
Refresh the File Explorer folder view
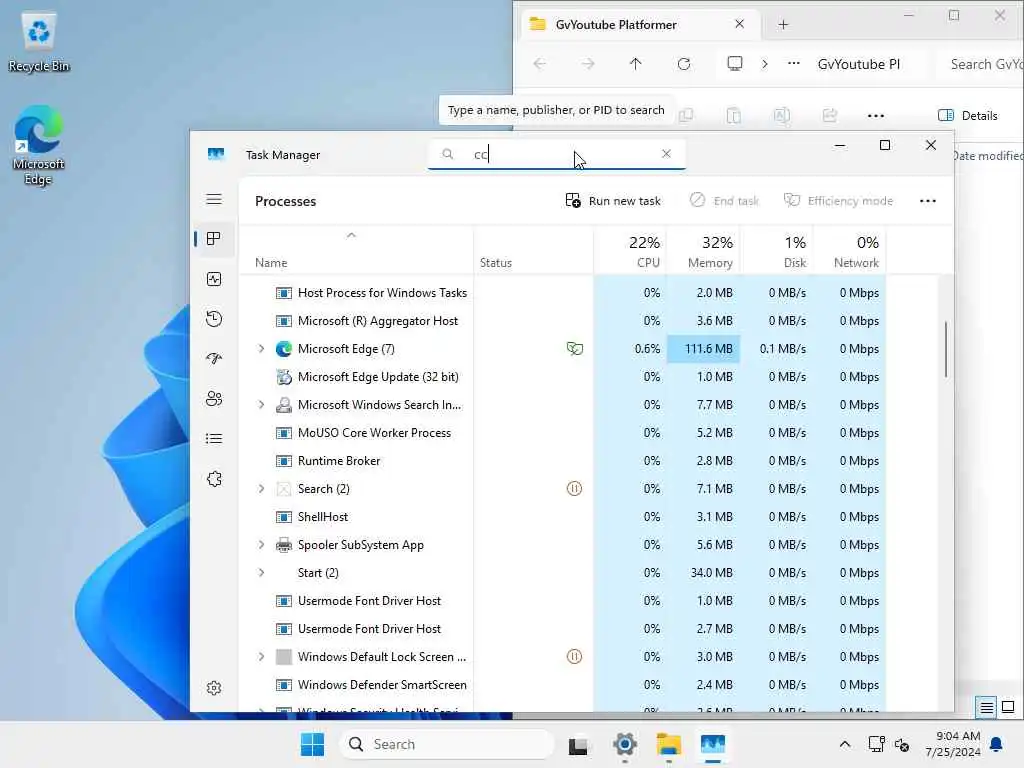click(x=684, y=64)
